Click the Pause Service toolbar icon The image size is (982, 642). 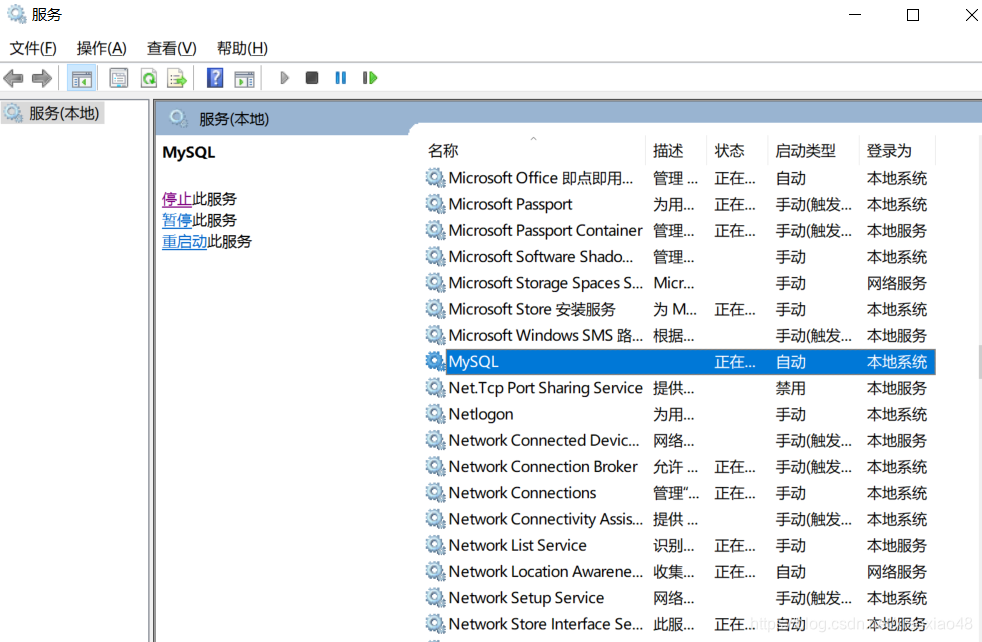pyautogui.click(x=341, y=78)
